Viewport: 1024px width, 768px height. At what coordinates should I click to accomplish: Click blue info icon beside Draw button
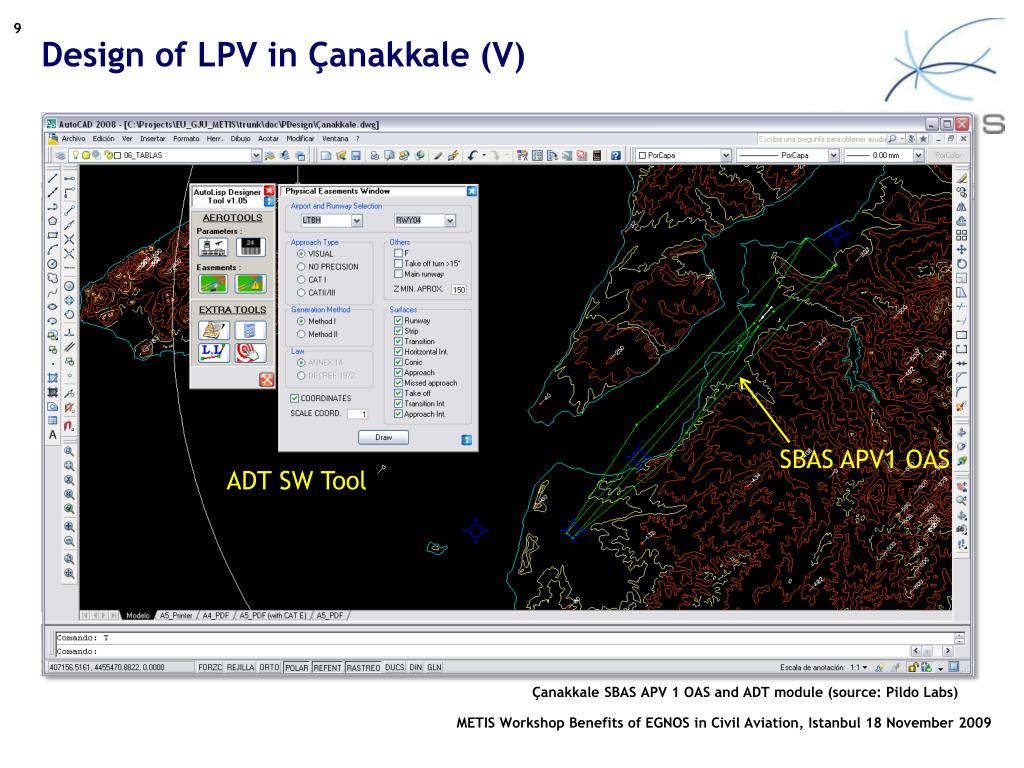click(466, 440)
